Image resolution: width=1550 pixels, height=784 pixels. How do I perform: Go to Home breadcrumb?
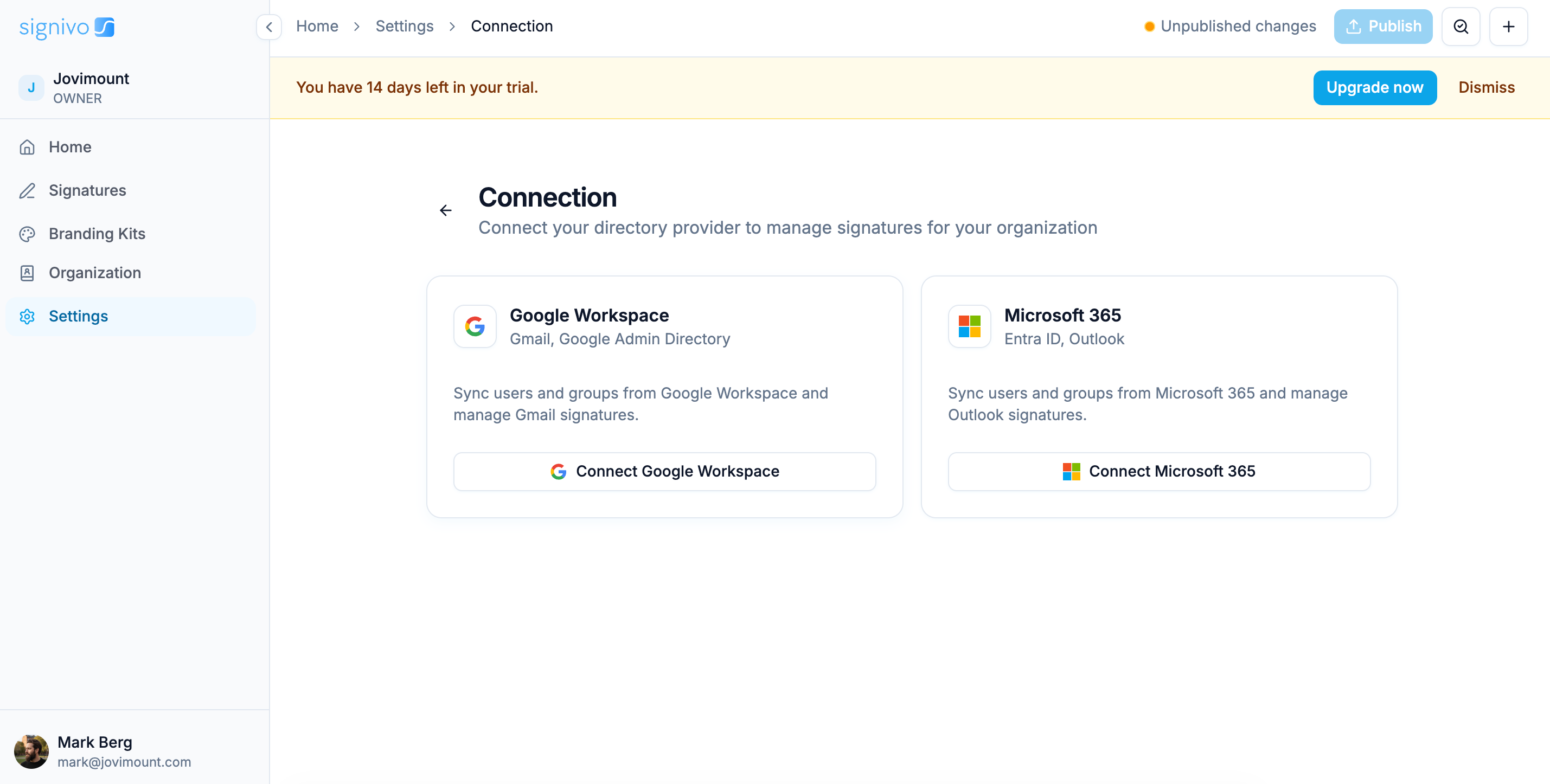click(x=317, y=27)
